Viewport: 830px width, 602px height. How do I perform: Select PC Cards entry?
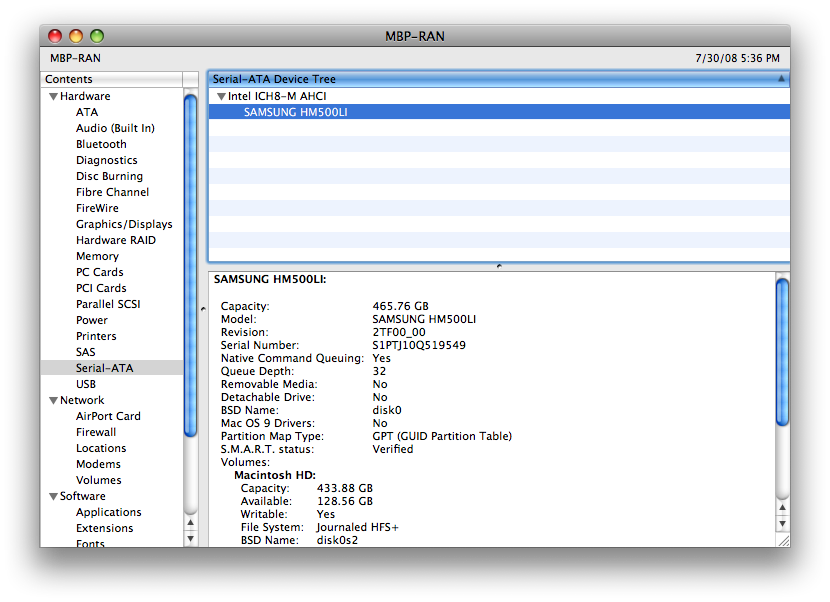pos(100,272)
